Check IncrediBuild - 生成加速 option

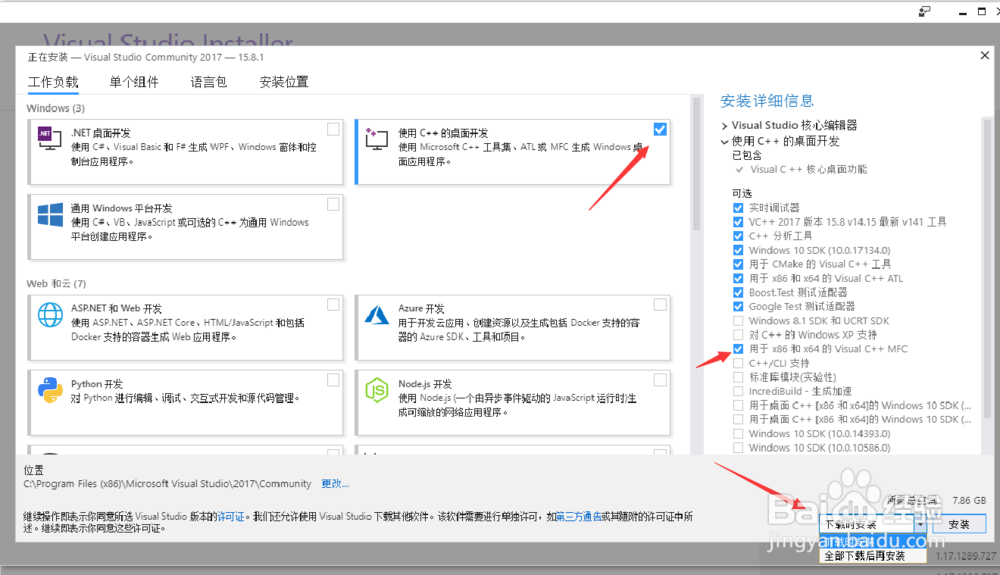738,391
